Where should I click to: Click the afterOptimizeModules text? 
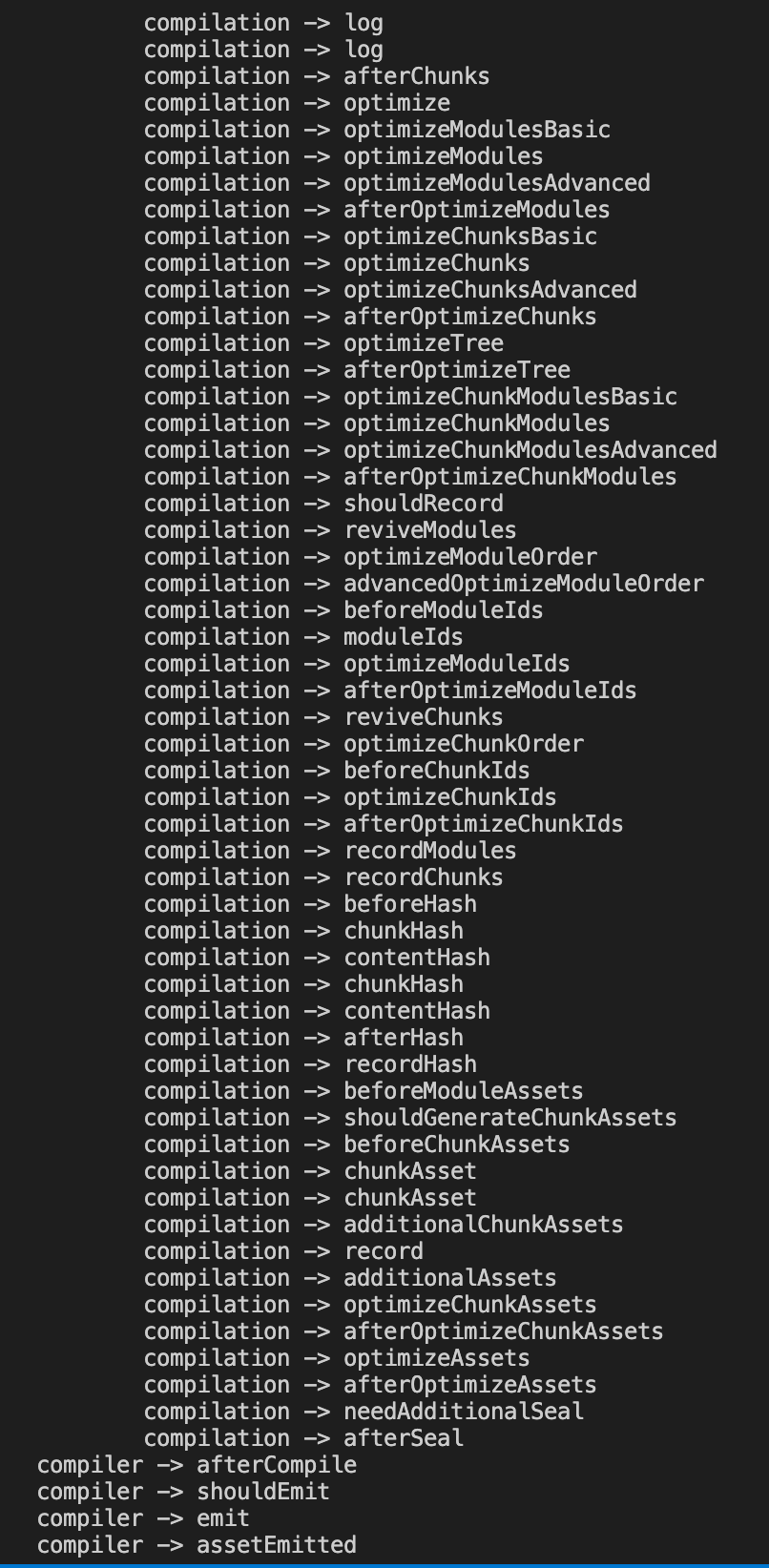(476, 210)
